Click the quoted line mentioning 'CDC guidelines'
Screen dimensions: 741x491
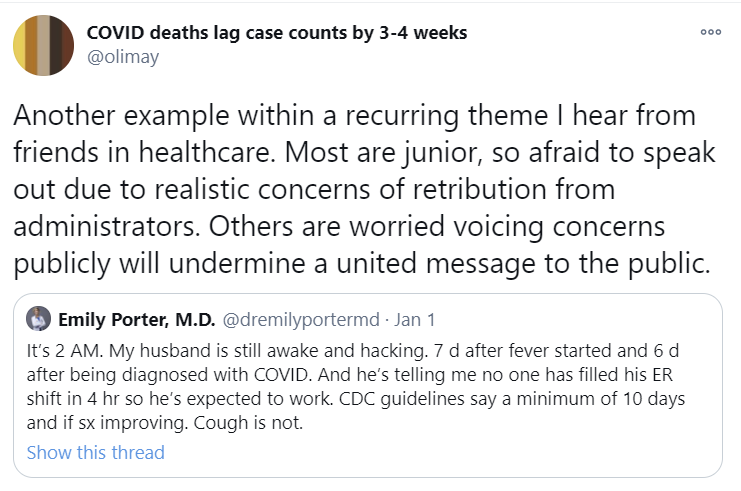point(360,399)
